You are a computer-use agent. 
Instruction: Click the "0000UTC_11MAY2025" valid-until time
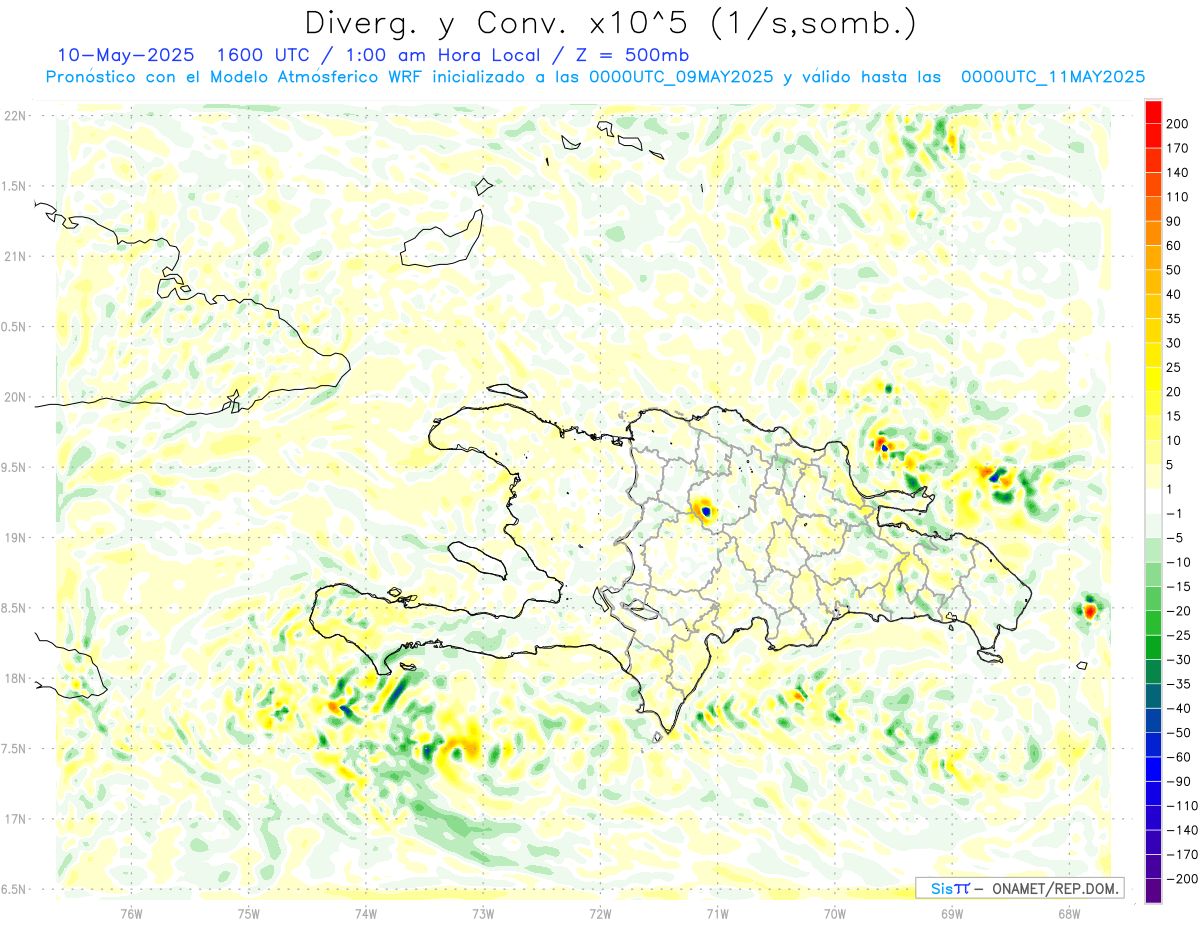[1052, 77]
